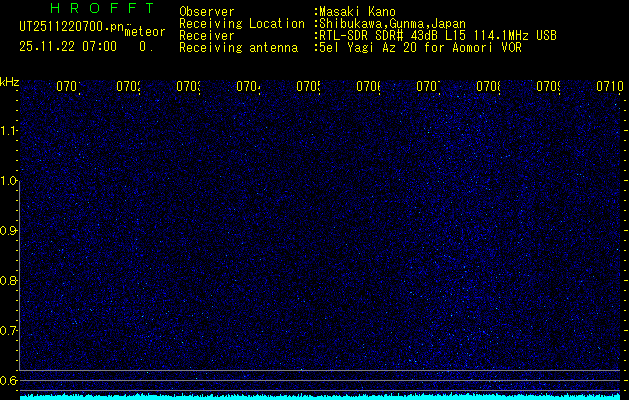629x400 pixels.
Task: Click the 0705 time marker
Action: (x=308, y=86)
